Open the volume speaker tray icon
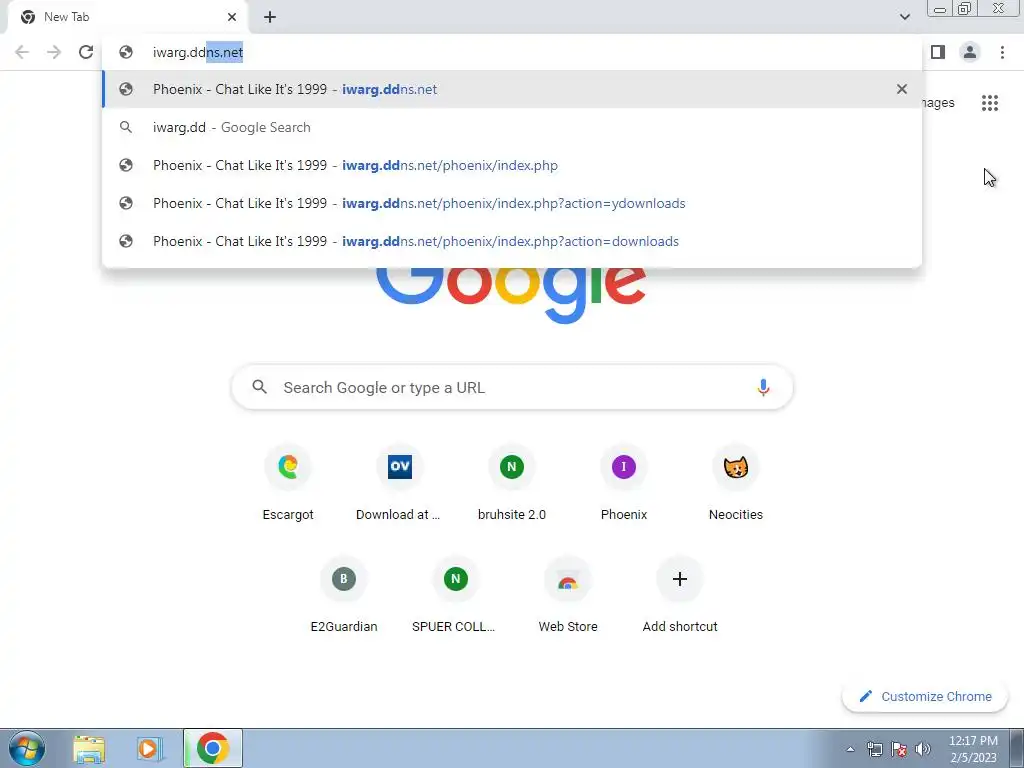This screenshot has height=768, width=1024. click(x=923, y=749)
